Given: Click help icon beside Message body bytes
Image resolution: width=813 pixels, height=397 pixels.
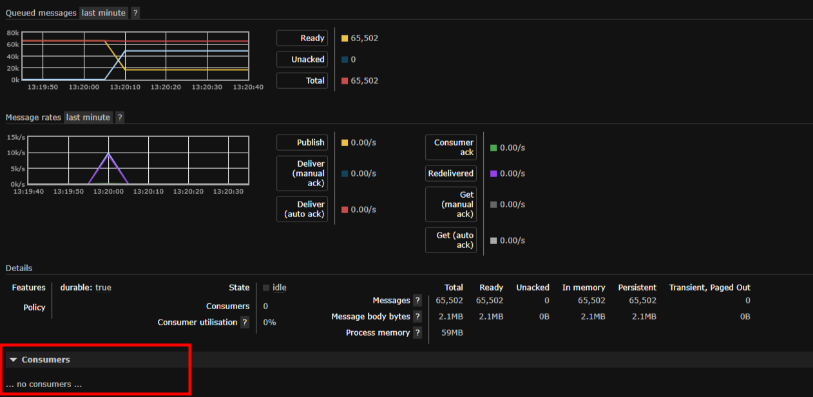Looking at the screenshot, I should coord(417,316).
